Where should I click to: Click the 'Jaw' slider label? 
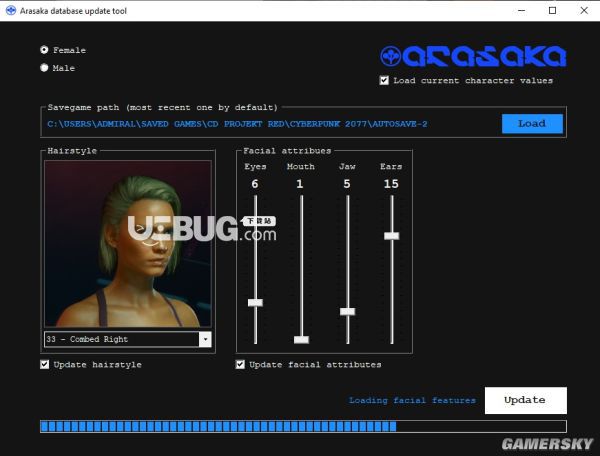pyautogui.click(x=347, y=166)
